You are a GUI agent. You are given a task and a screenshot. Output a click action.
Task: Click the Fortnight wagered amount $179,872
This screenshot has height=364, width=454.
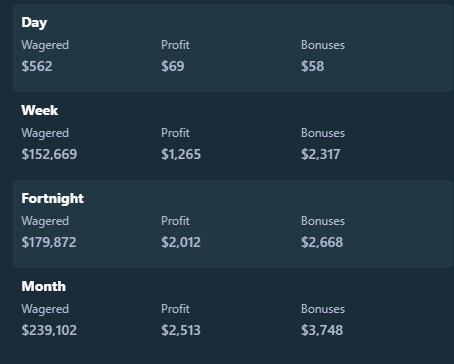[x=49, y=242]
